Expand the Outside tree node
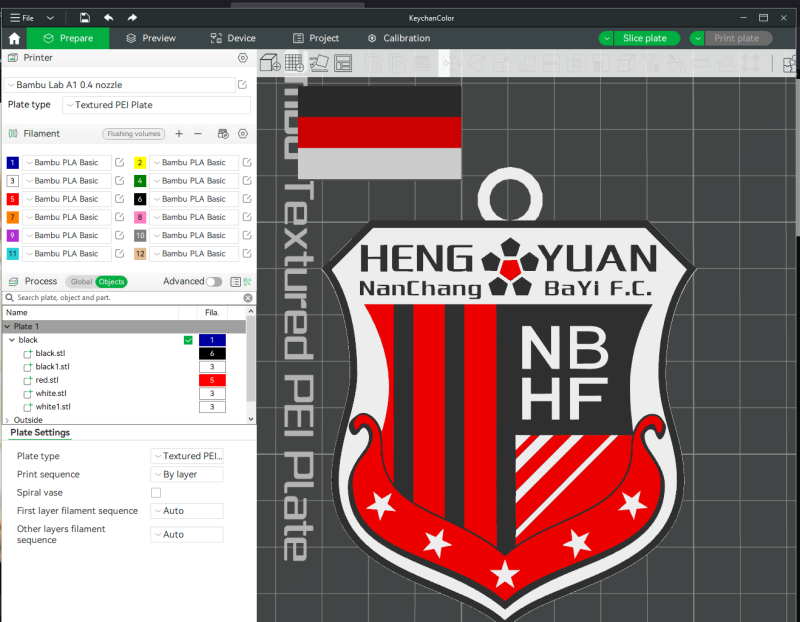The image size is (800, 622). coord(7,420)
